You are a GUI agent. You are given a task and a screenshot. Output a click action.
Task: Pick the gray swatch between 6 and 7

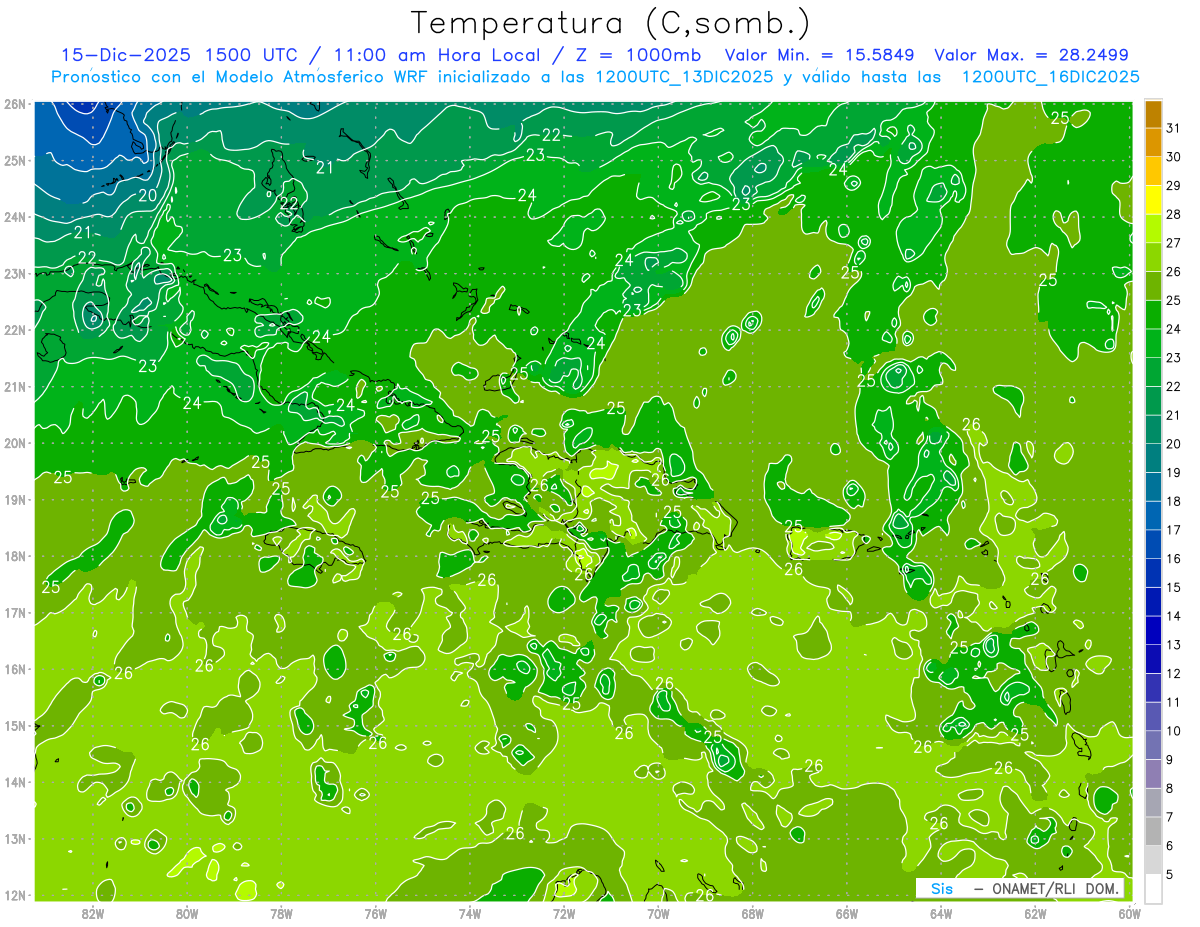1154,831
